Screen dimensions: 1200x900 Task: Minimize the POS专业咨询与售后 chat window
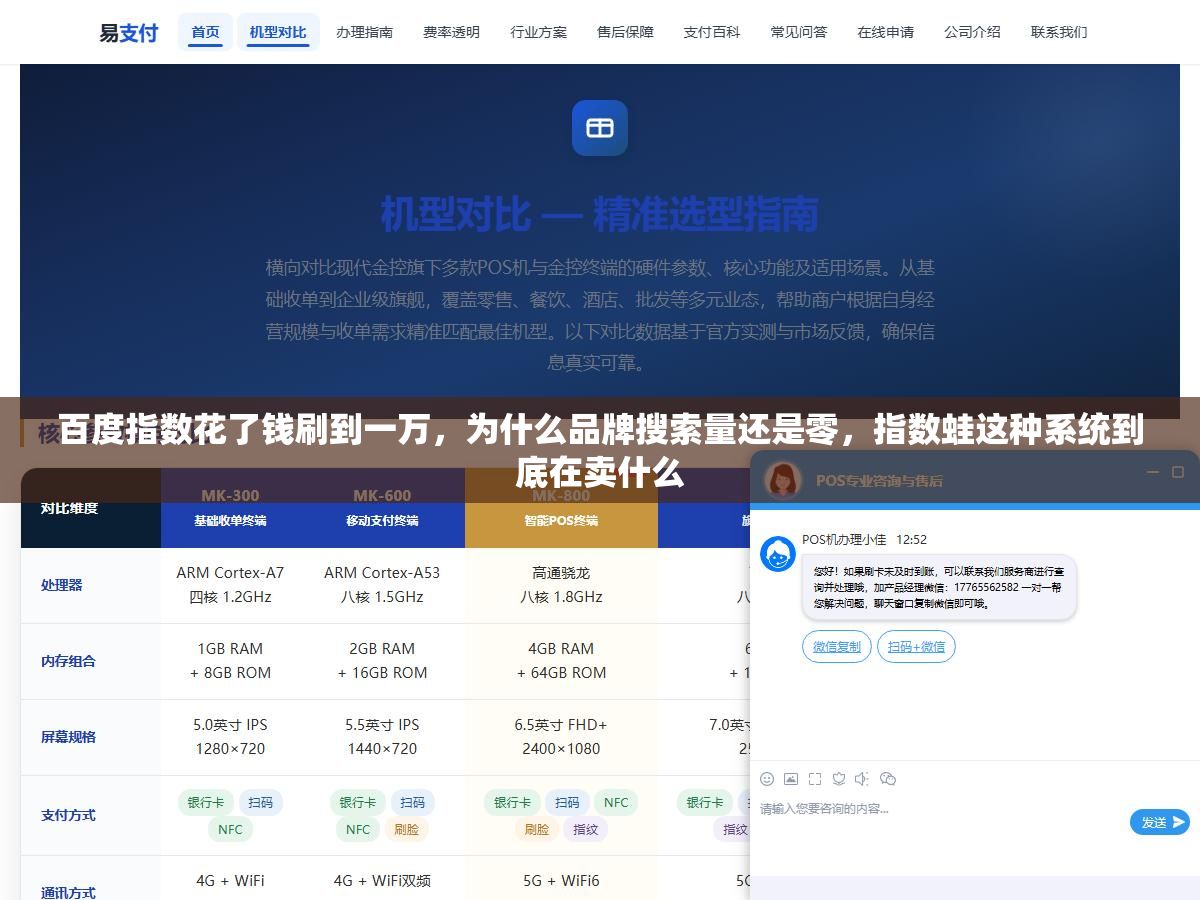click(1153, 472)
